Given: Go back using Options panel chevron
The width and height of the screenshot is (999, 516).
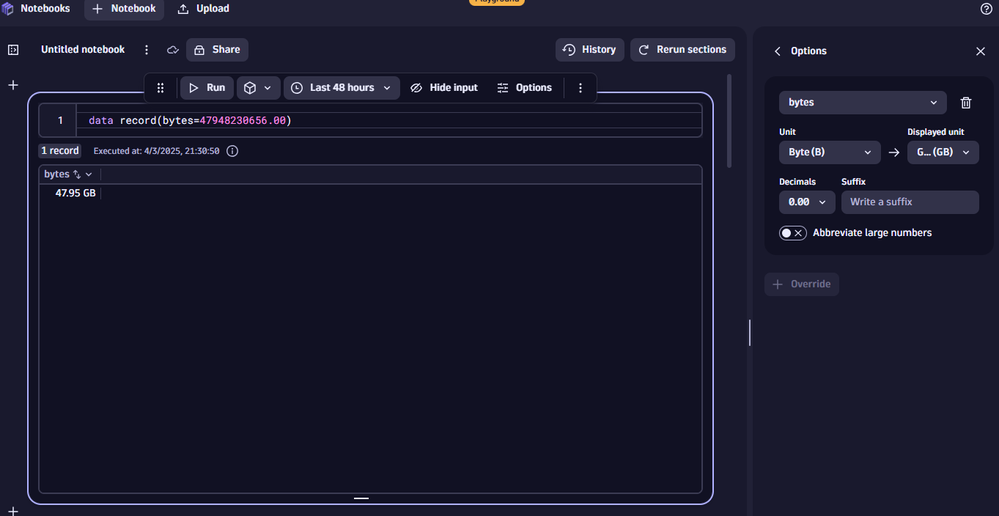Looking at the screenshot, I should (x=777, y=51).
